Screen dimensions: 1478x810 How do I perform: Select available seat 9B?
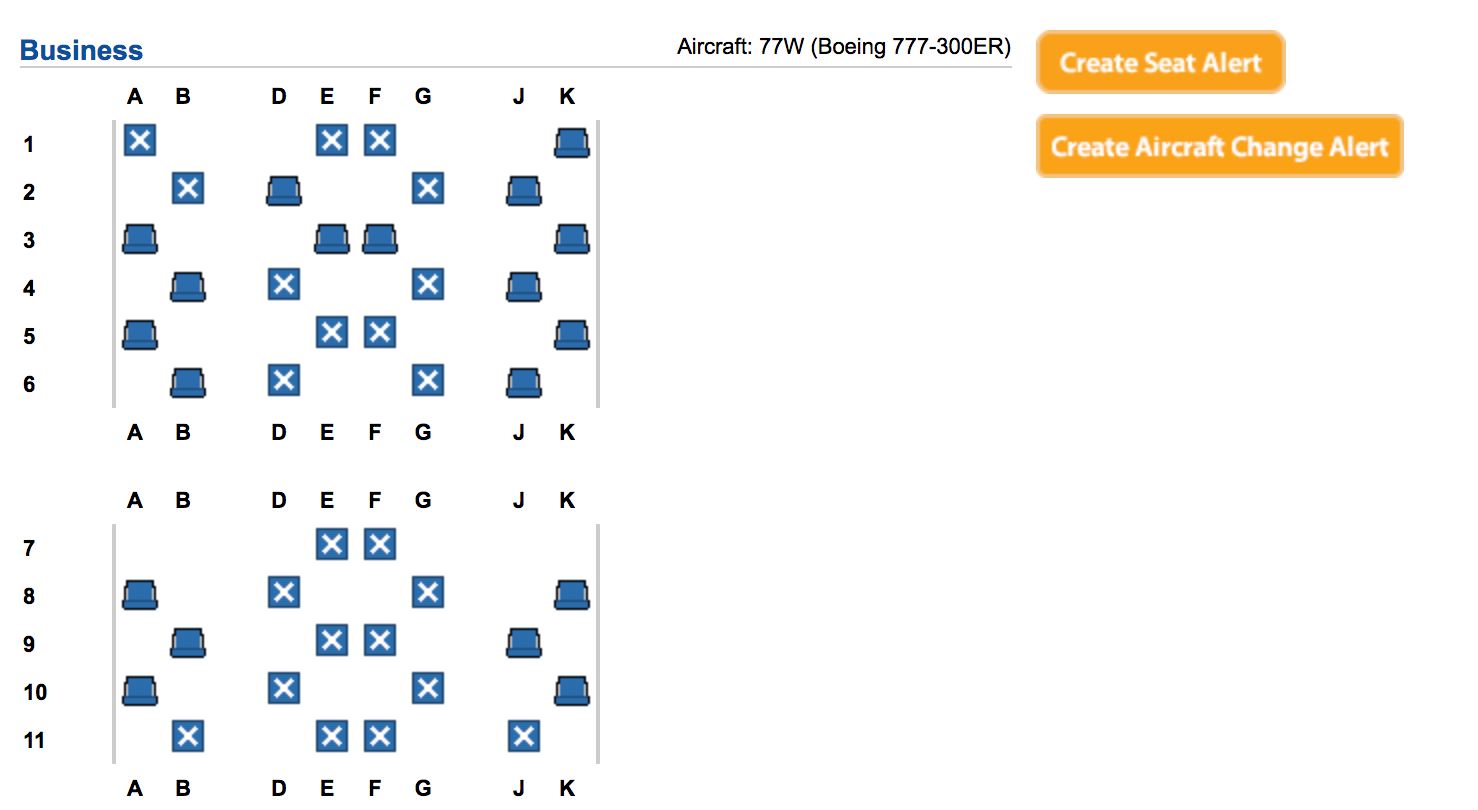coord(188,643)
